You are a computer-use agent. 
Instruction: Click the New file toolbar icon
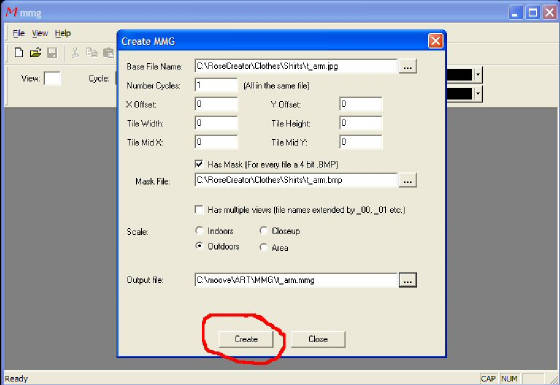(x=19, y=53)
